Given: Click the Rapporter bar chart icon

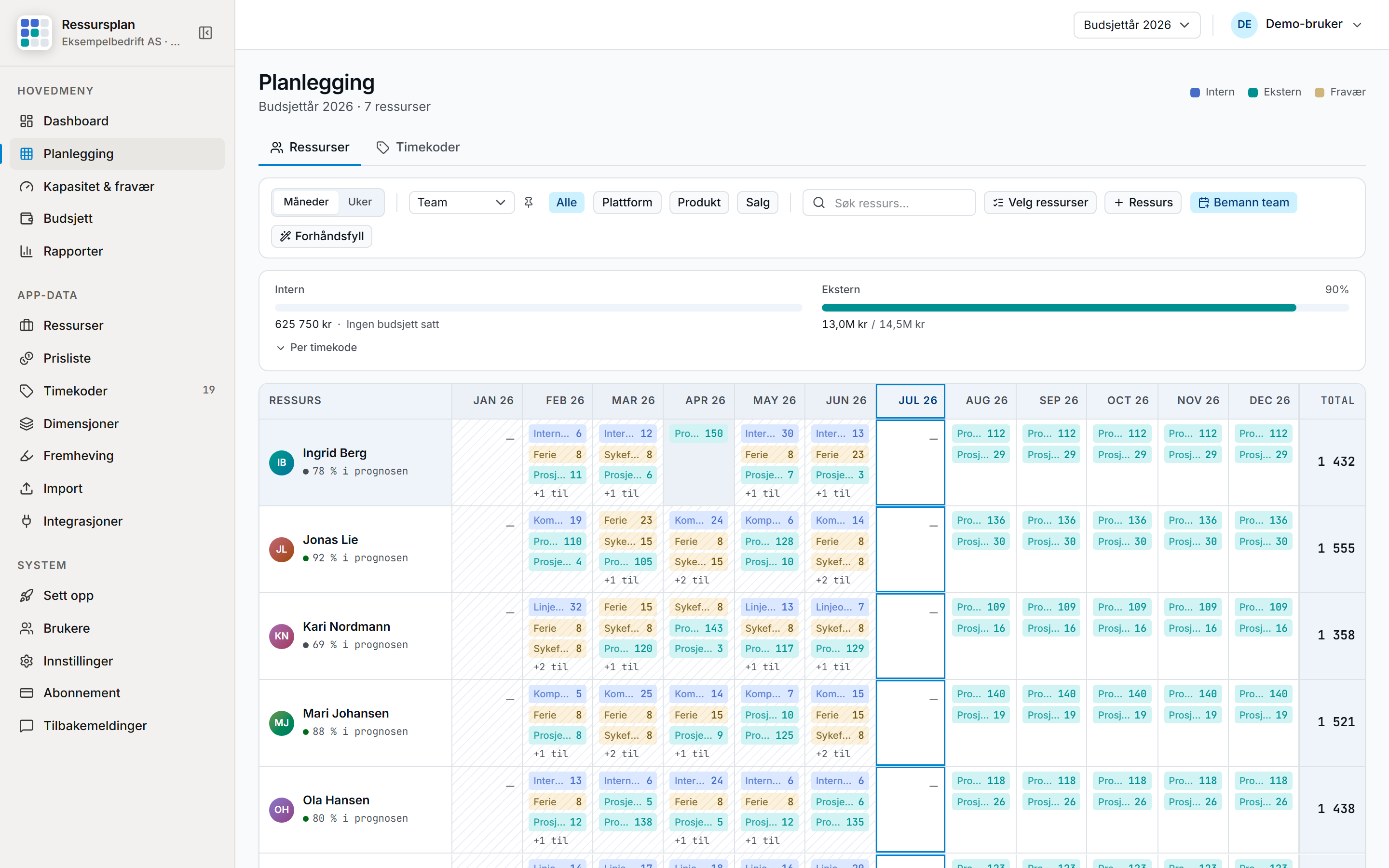Looking at the screenshot, I should click(27, 251).
